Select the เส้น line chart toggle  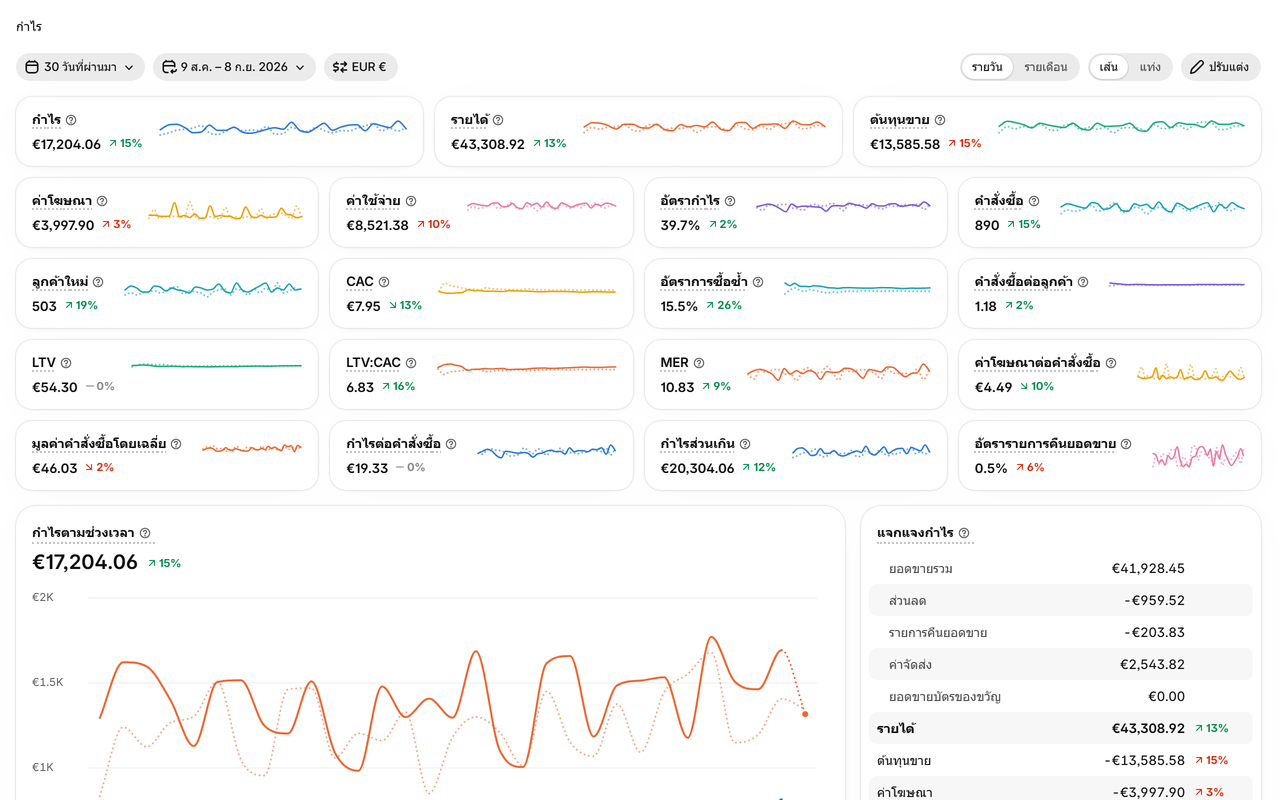click(1109, 67)
